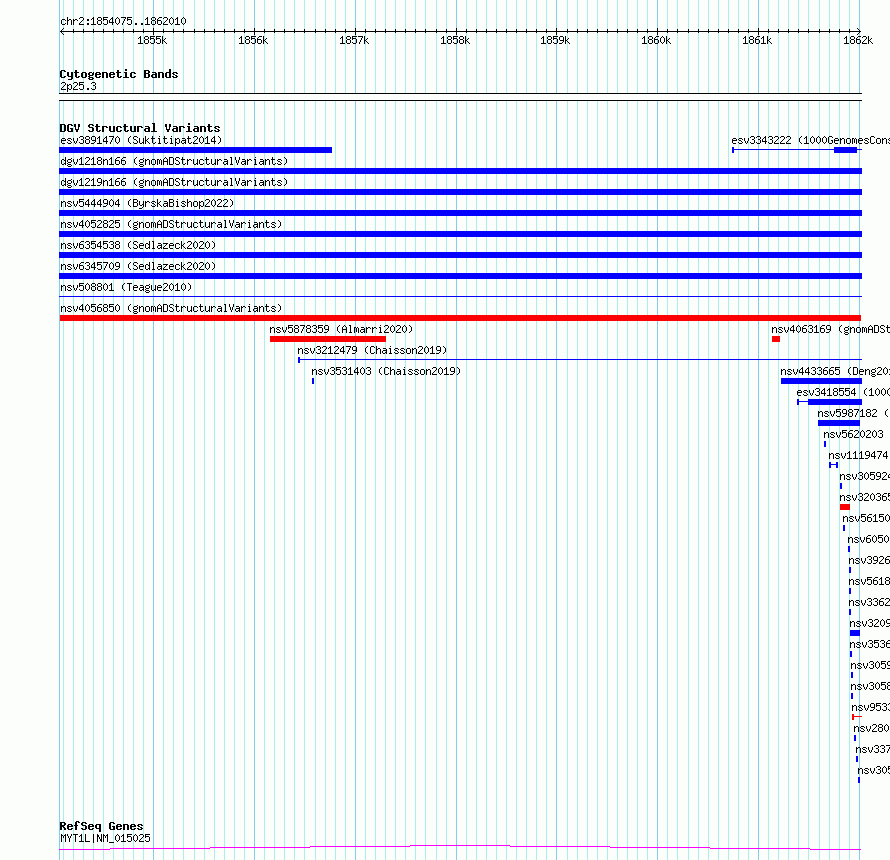
Task: Pick the 1859k ruler tick label
Action: coord(555,40)
